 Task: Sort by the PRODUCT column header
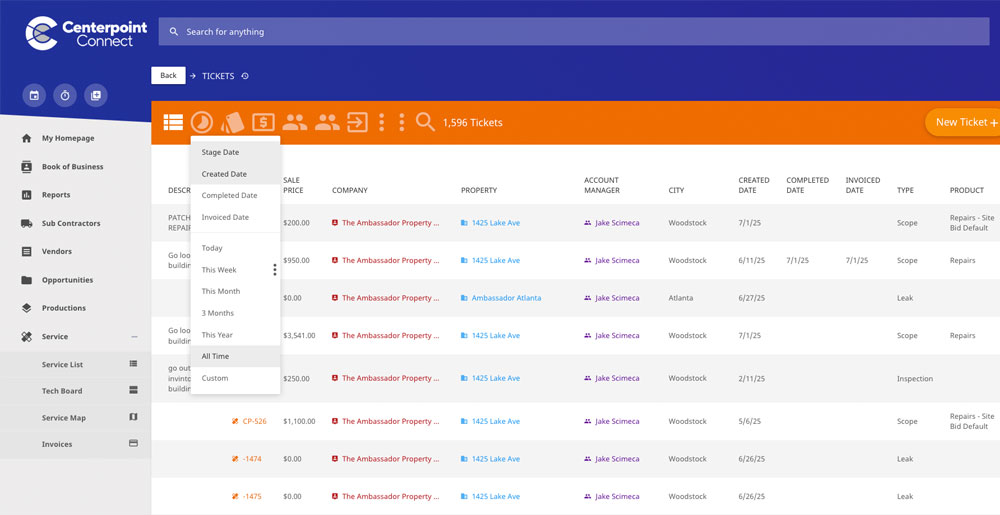967,190
